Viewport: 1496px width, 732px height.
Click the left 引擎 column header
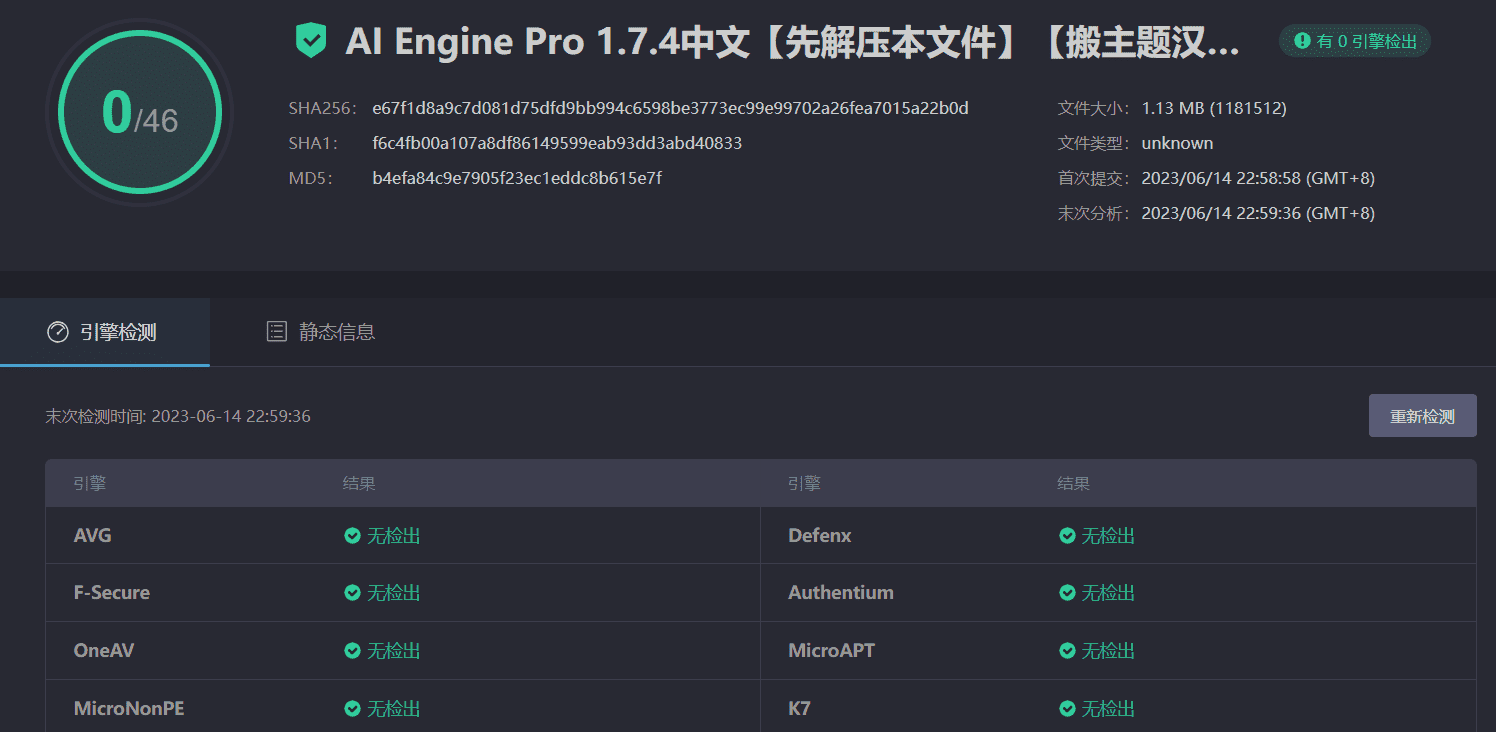click(x=90, y=484)
